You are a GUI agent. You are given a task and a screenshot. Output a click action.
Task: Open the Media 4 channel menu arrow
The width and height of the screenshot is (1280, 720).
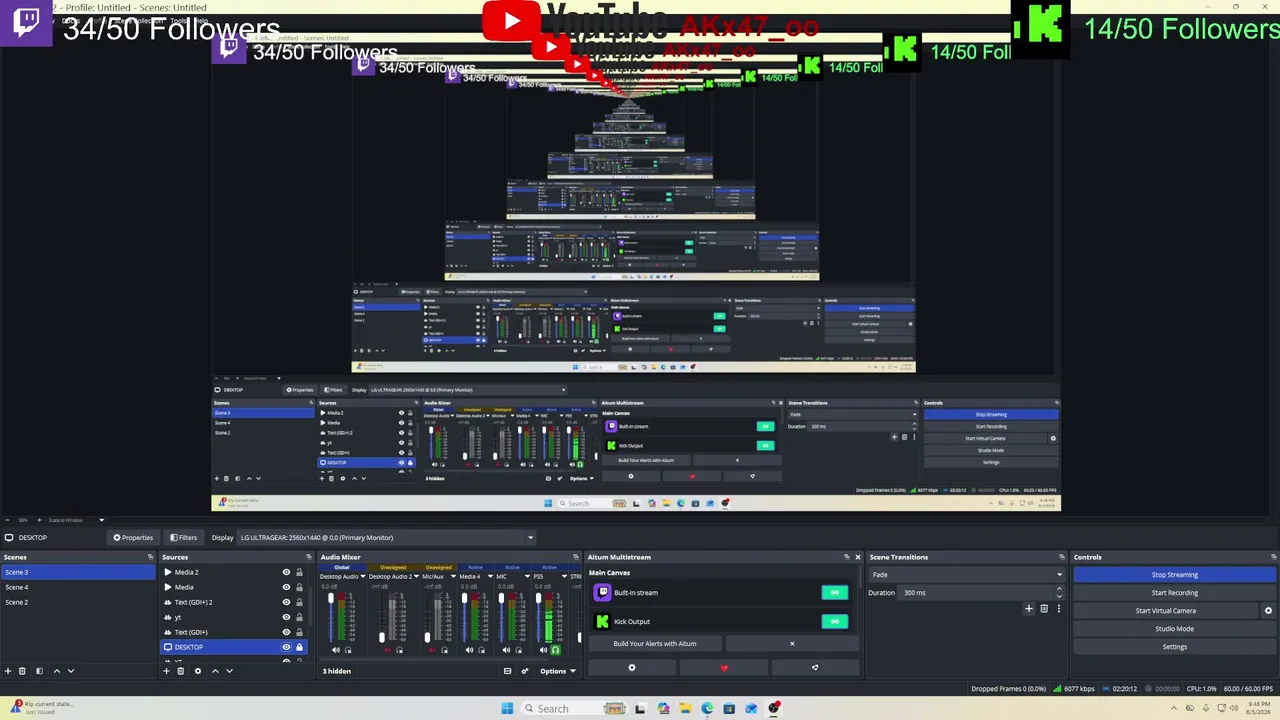[488, 577]
